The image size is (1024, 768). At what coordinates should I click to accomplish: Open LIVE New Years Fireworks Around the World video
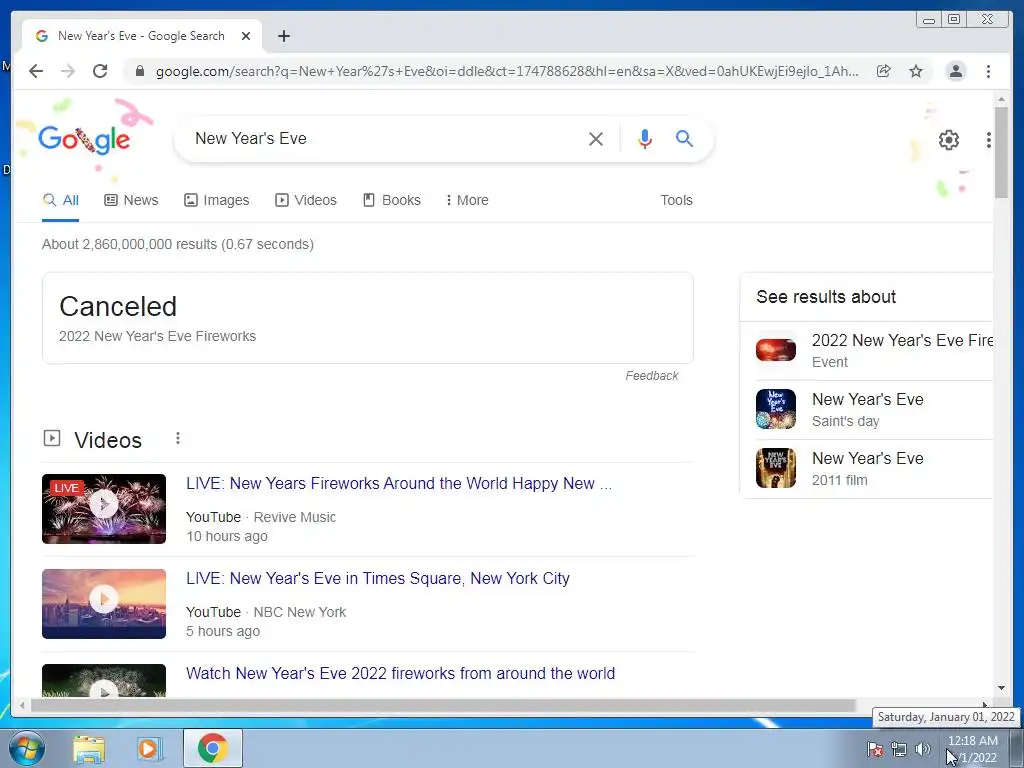tap(399, 483)
